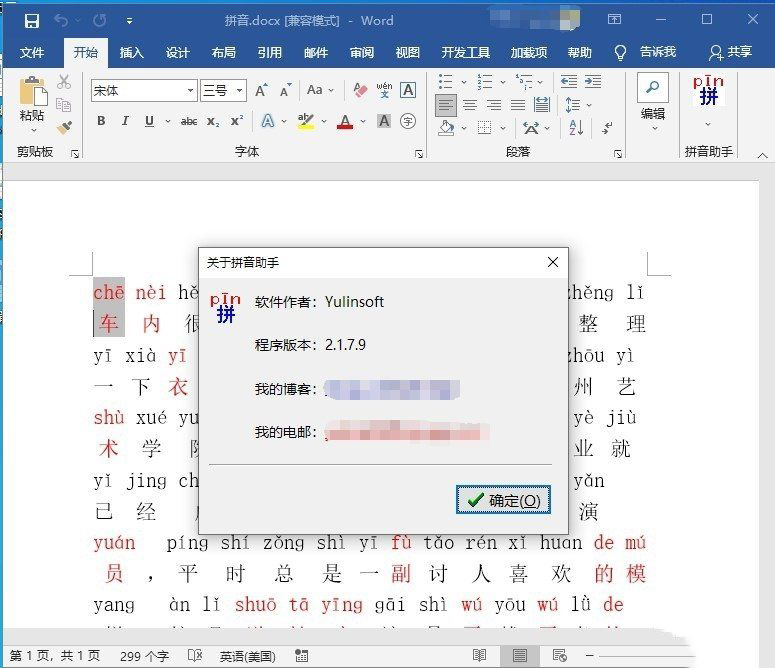This screenshot has width=775, height=668.
Task: Apply the yellow text highlight color
Action: tap(306, 122)
